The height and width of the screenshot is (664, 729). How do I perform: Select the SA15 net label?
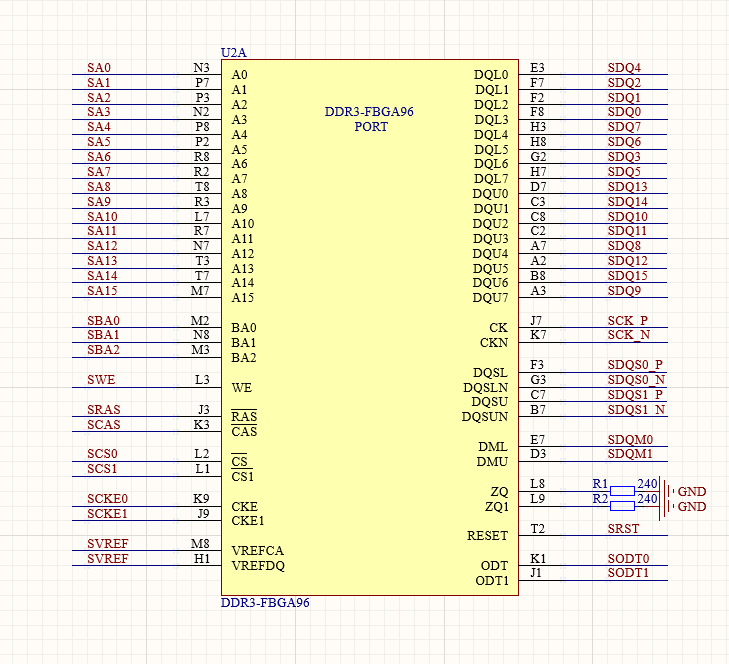tap(102, 291)
